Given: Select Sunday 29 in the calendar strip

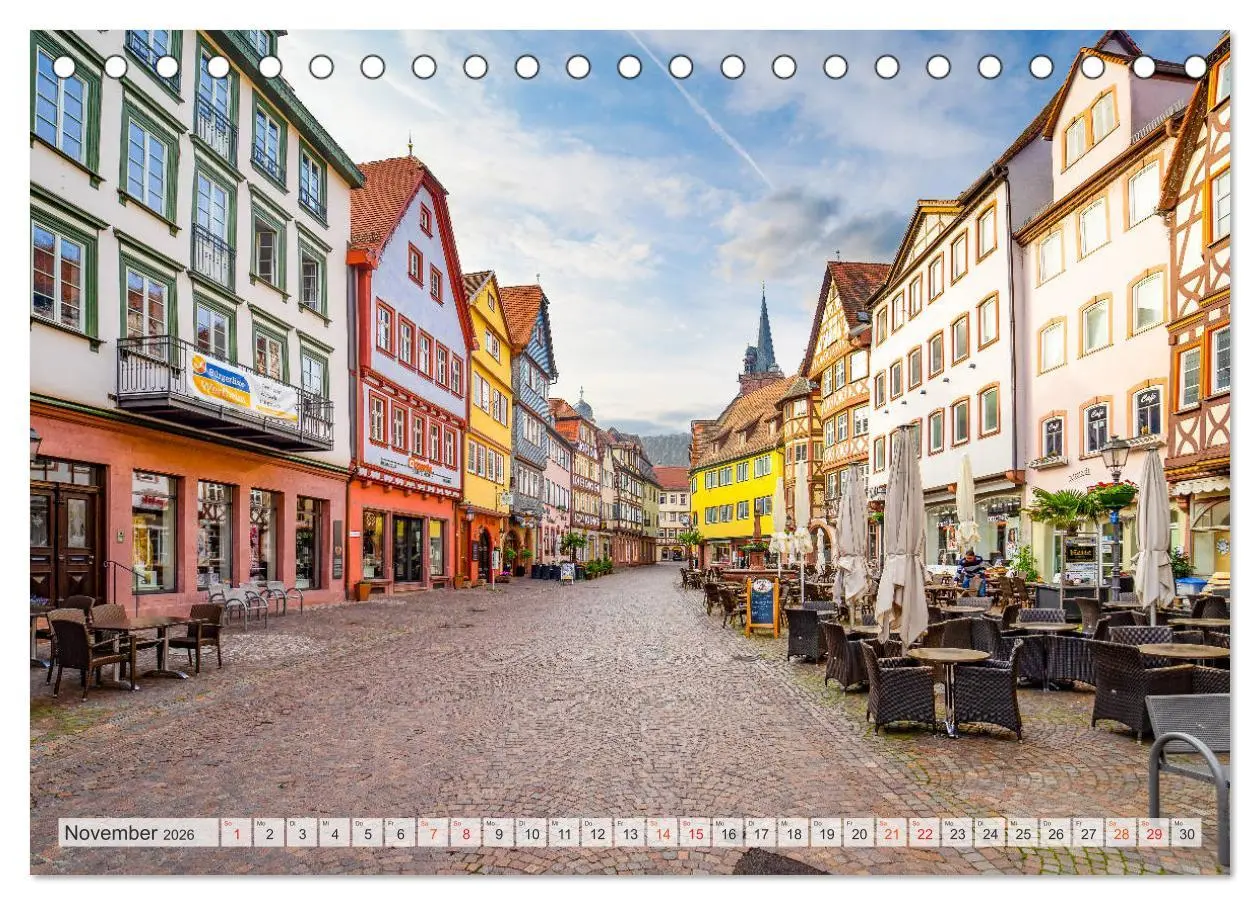Looking at the screenshot, I should [1153, 833].
